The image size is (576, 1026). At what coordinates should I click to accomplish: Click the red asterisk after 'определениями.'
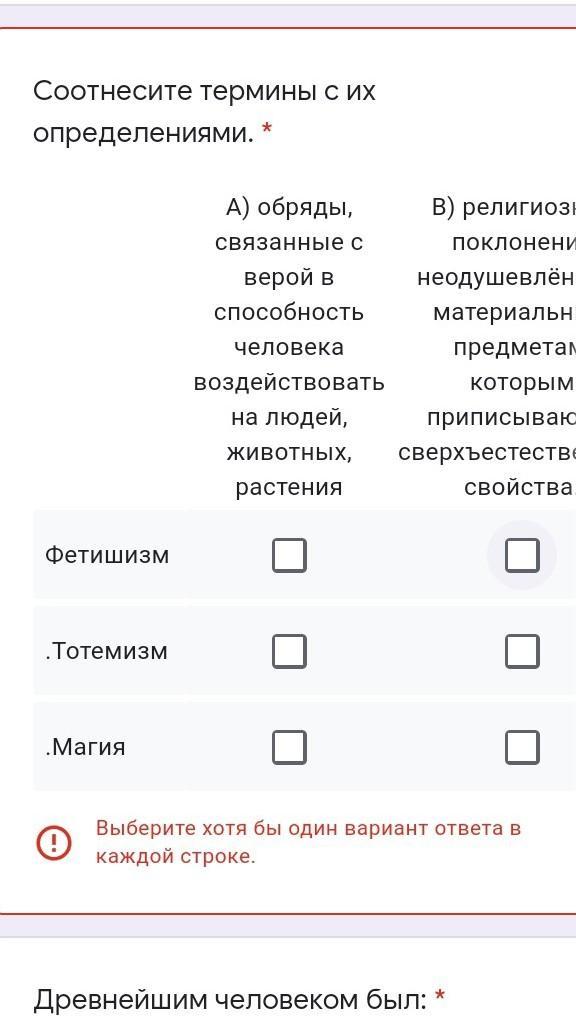click(266, 130)
